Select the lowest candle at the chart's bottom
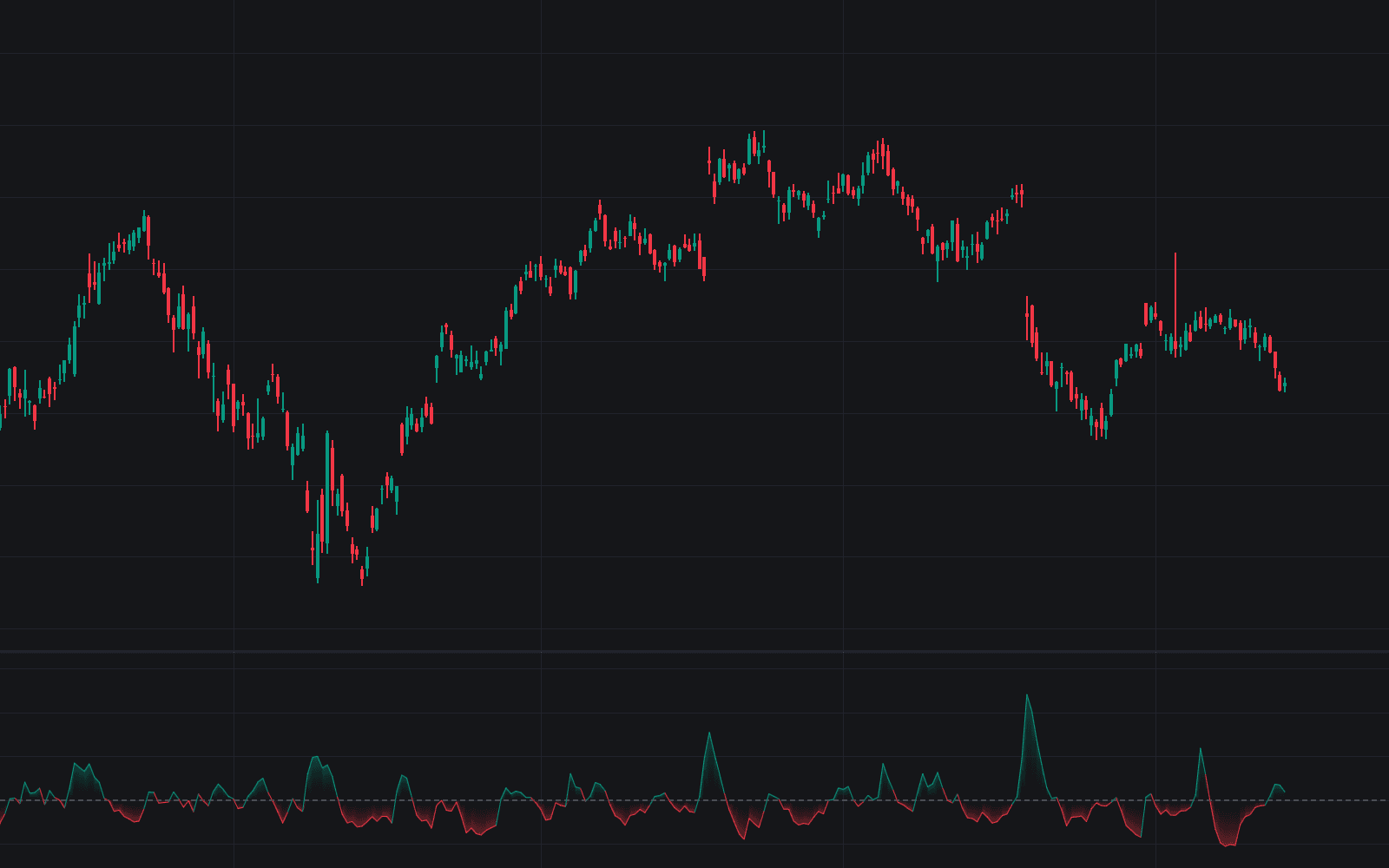1389x868 pixels. (362, 575)
